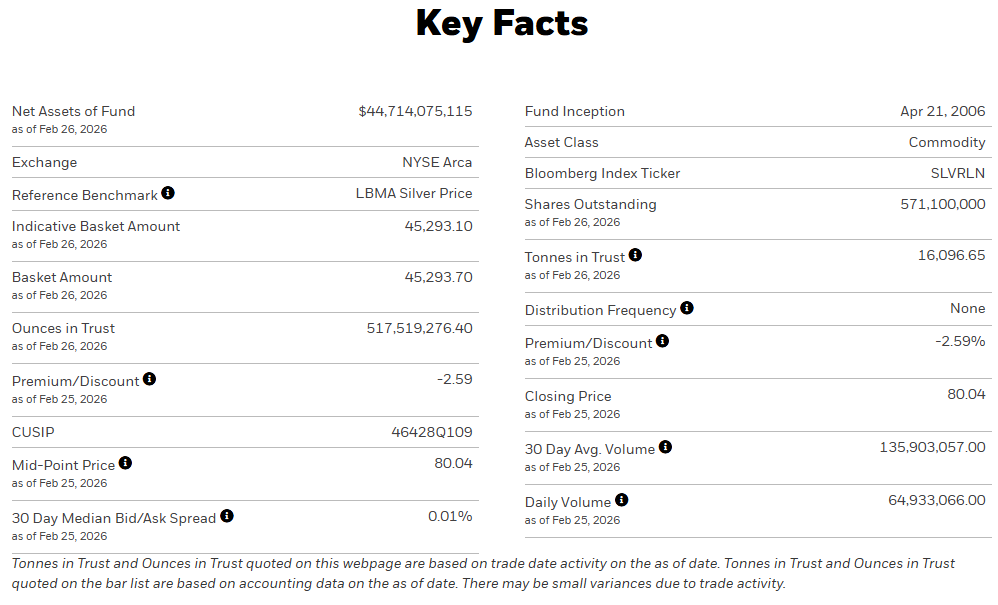Click the italic Tonnes in Trust footnote text
The height and width of the screenshot is (605, 998).
[482, 573]
